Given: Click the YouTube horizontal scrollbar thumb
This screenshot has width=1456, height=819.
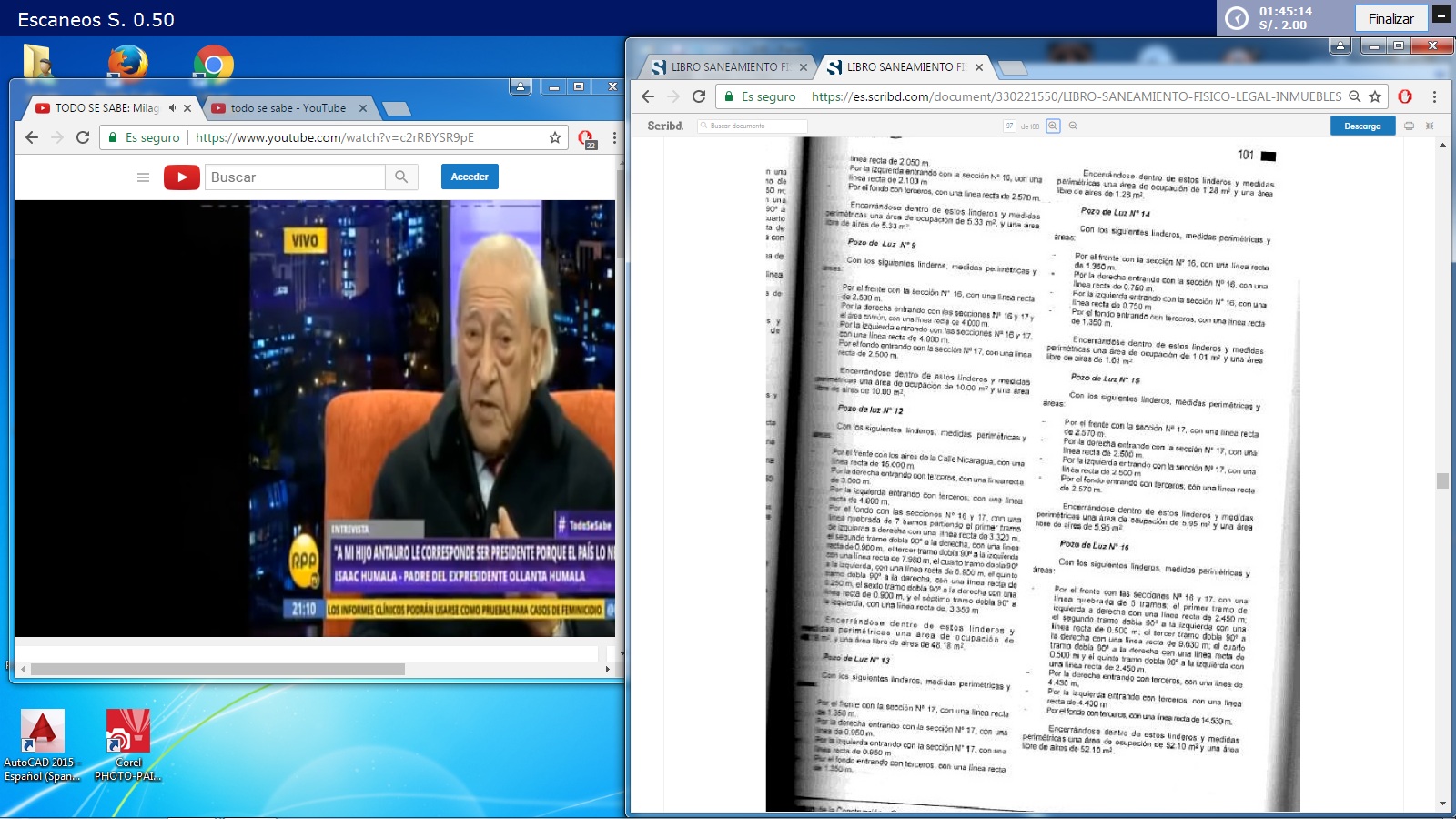Looking at the screenshot, I should click(217, 670).
